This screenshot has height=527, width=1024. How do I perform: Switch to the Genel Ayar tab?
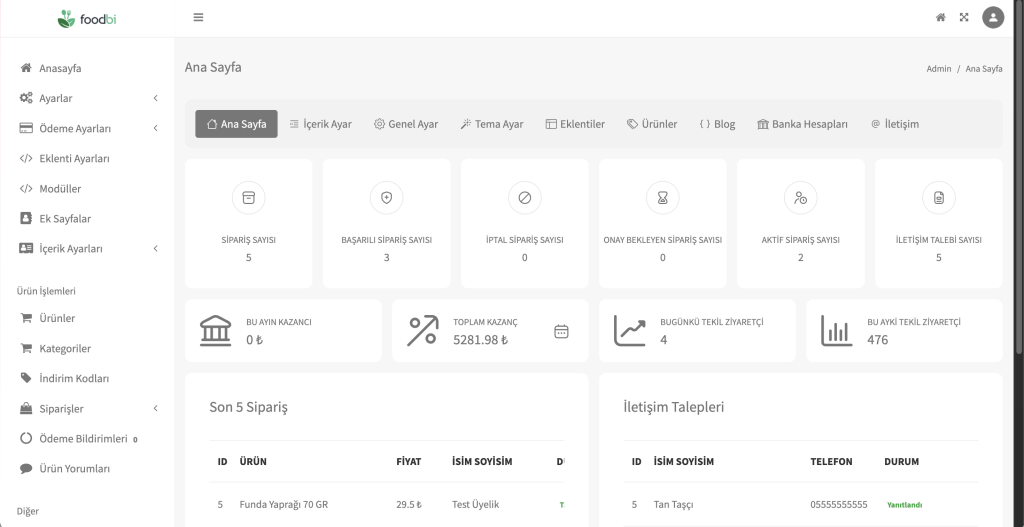point(406,123)
